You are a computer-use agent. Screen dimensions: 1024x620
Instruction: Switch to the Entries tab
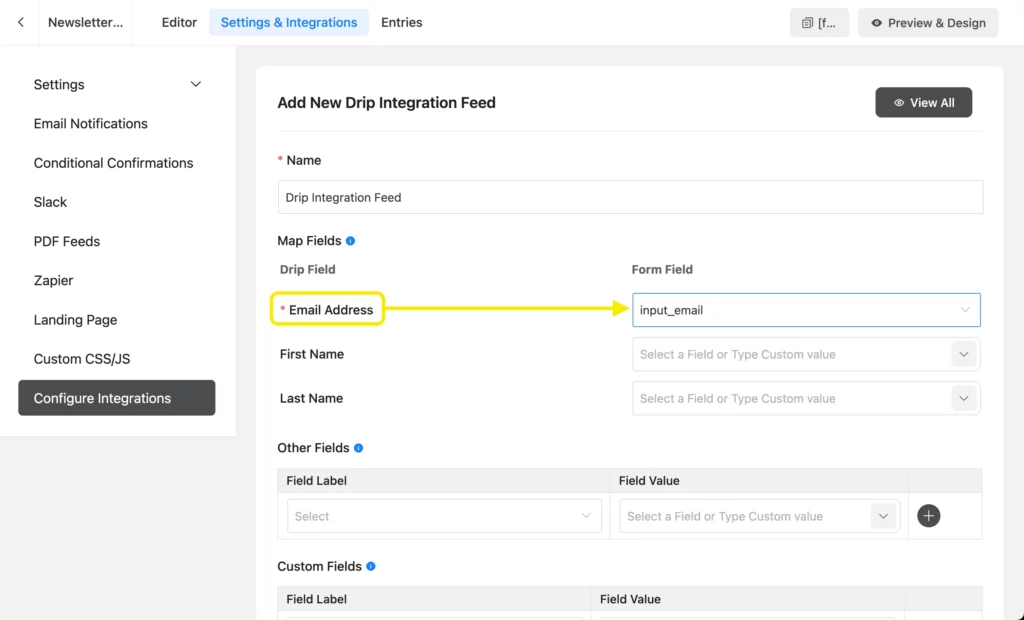(x=401, y=22)
